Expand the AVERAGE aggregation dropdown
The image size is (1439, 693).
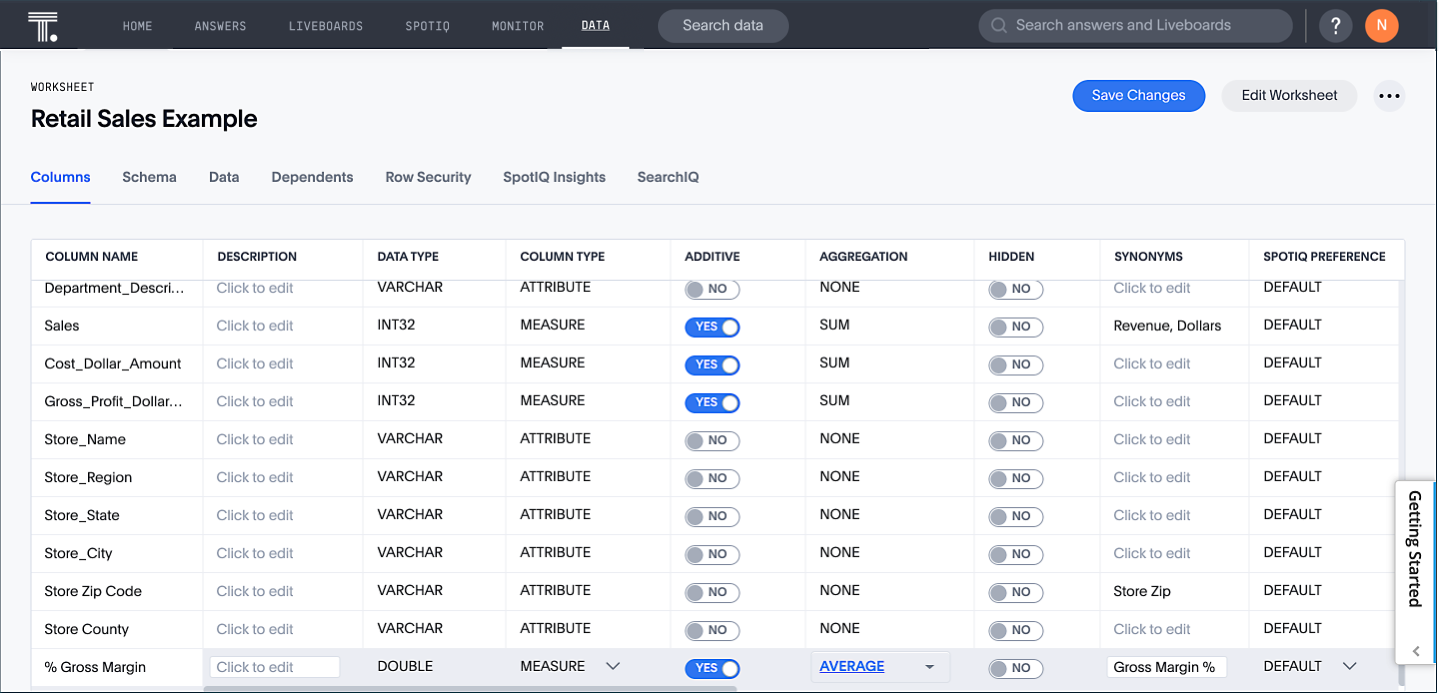tap(929, 667)
